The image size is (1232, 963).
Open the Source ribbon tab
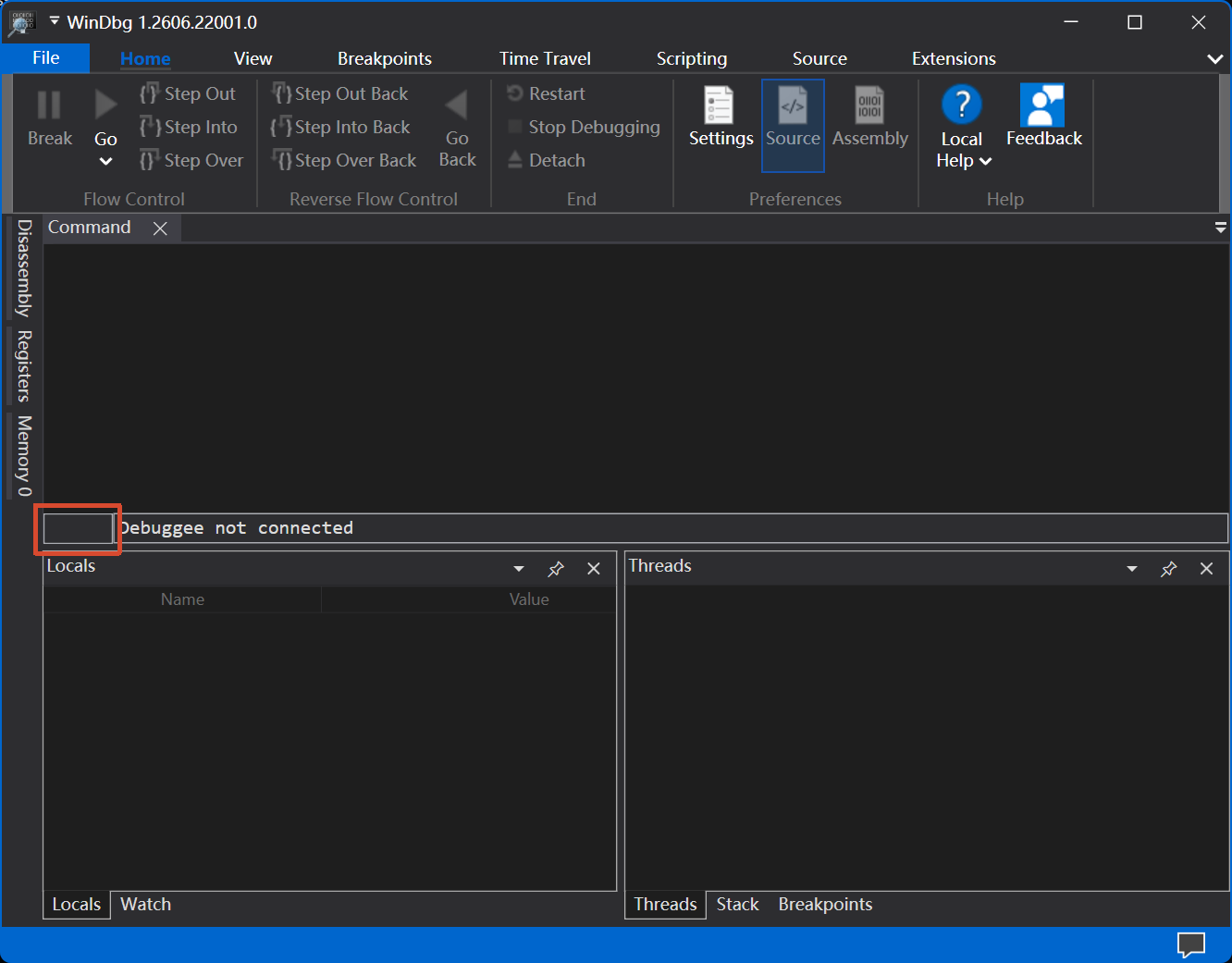pyautogui.click(x=819, y=58)
